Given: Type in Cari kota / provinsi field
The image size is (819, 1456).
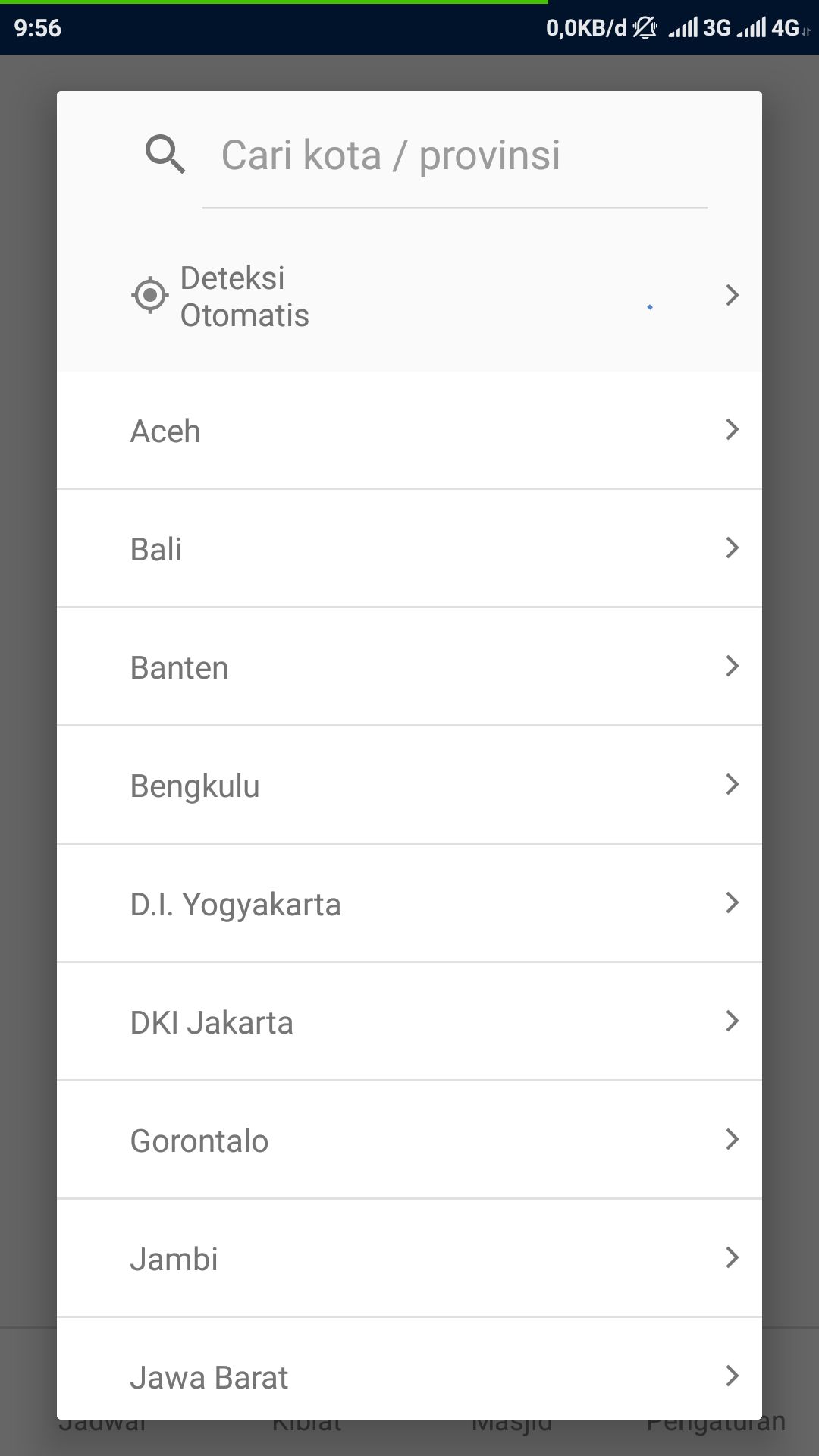Looking at the screenshot, I should (x=455, y=155).
